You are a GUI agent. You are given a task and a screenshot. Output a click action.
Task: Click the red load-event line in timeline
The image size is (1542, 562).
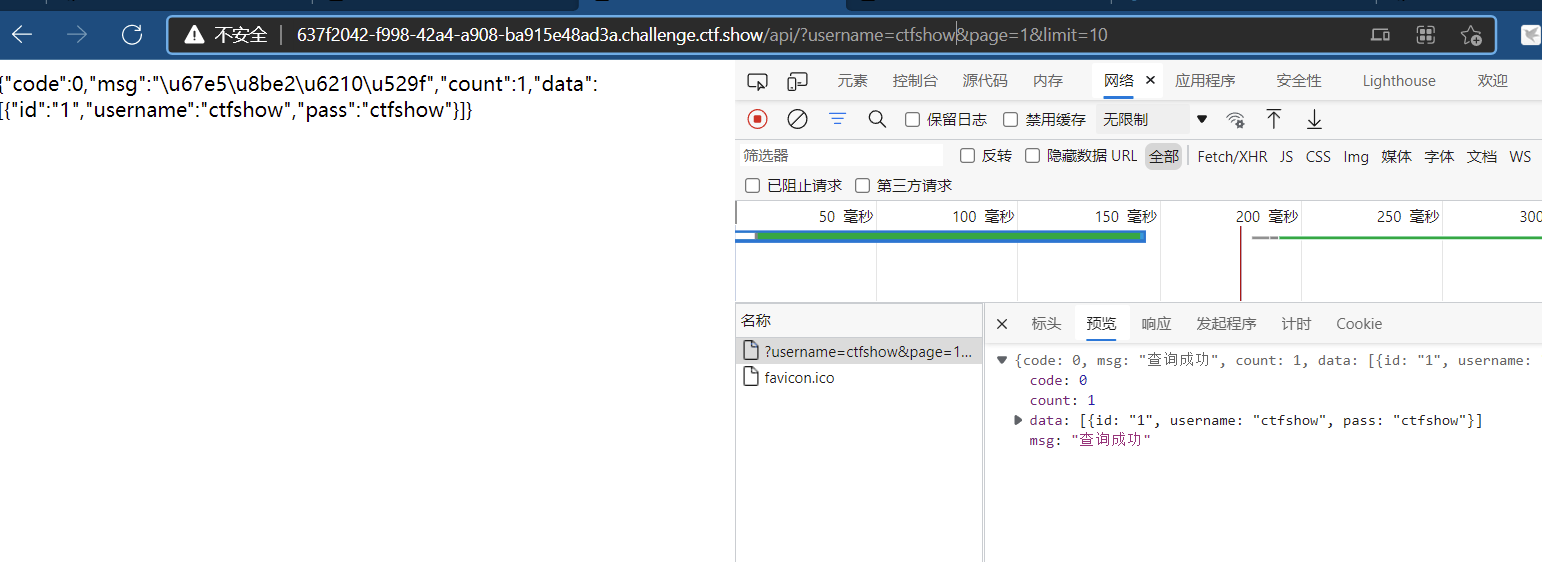point(1240,262)
